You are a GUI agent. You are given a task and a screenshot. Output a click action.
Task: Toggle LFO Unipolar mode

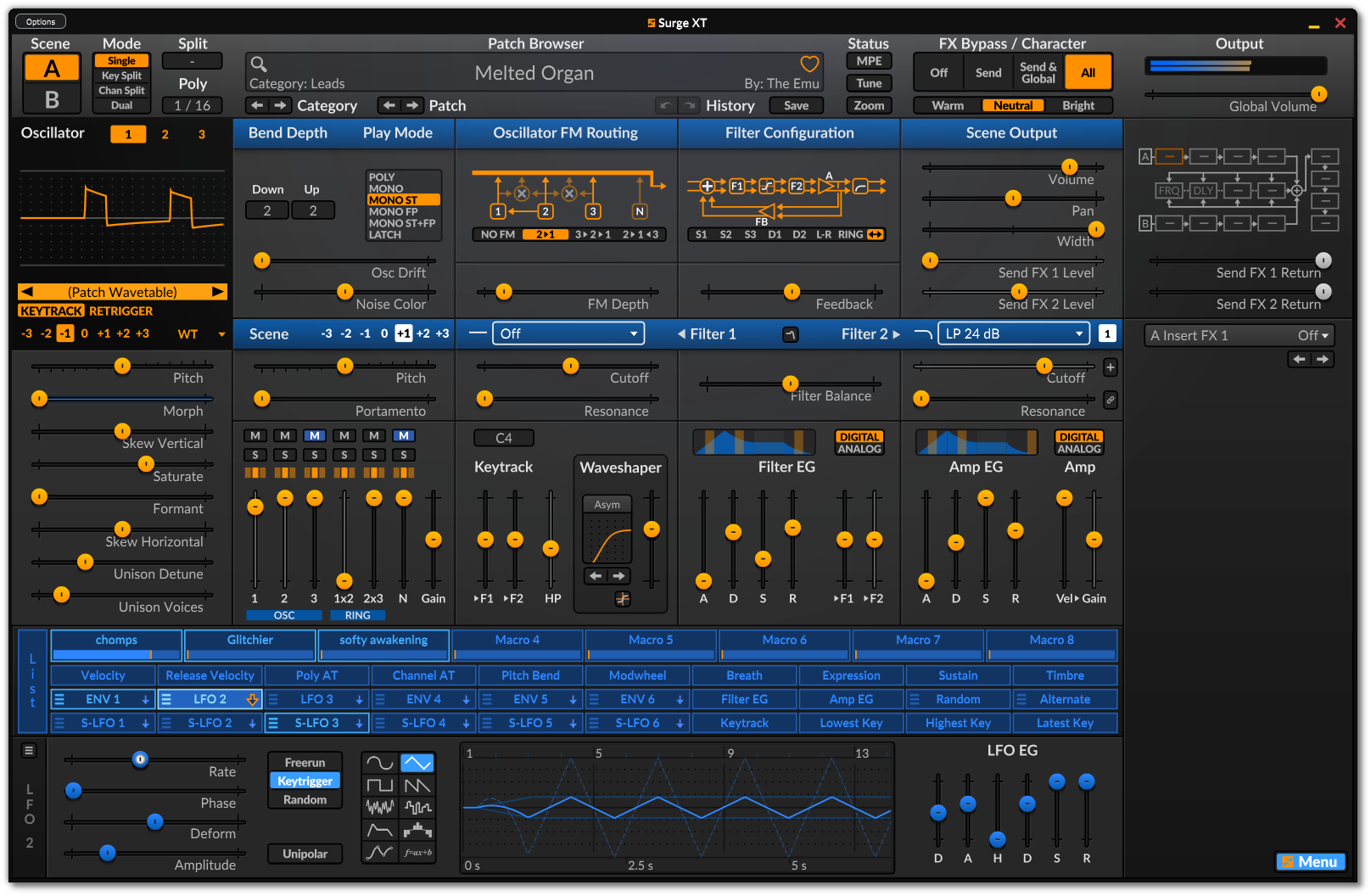tap(305, 854)
